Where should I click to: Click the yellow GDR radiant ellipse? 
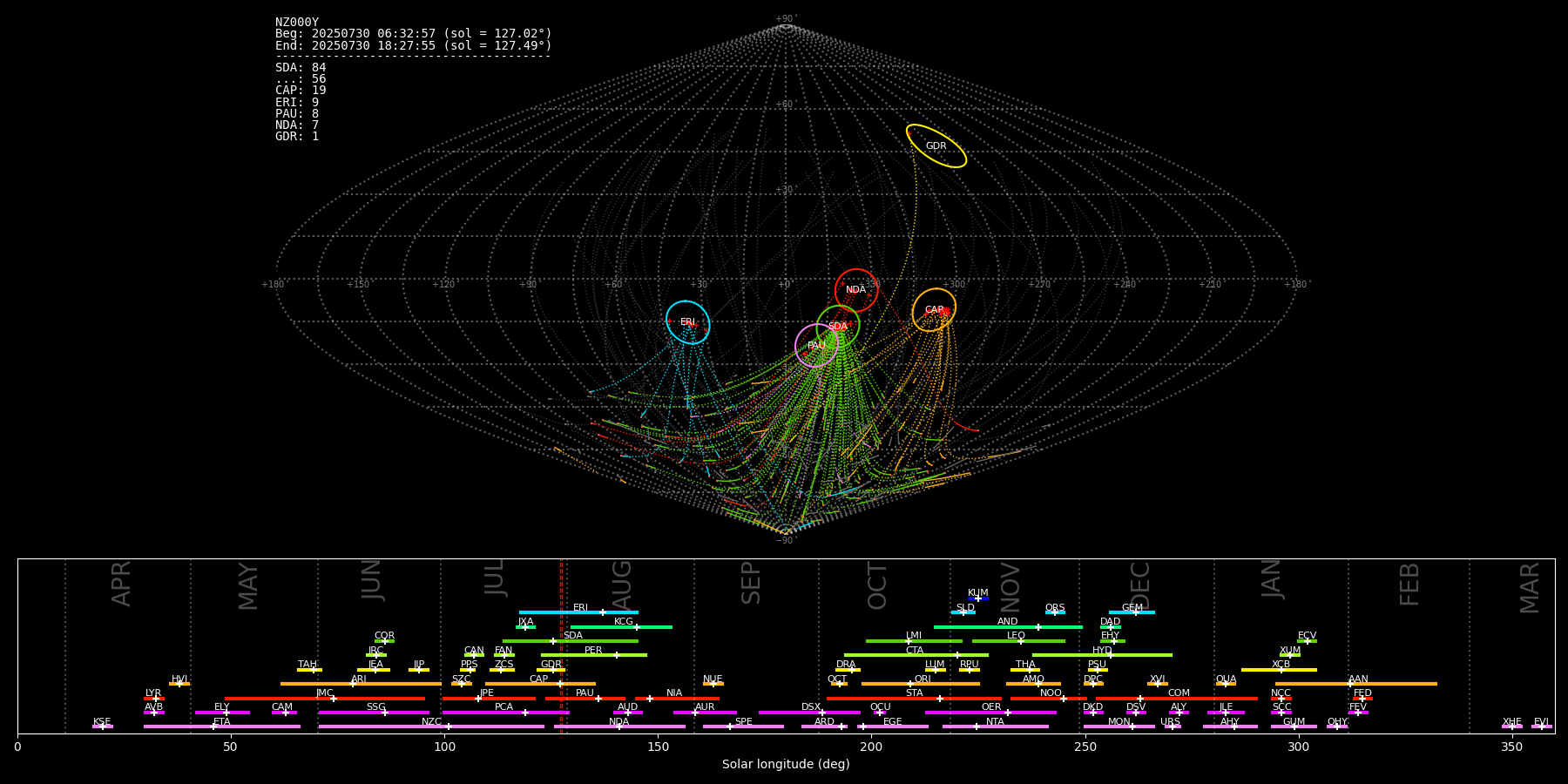[x=936, y=145]
